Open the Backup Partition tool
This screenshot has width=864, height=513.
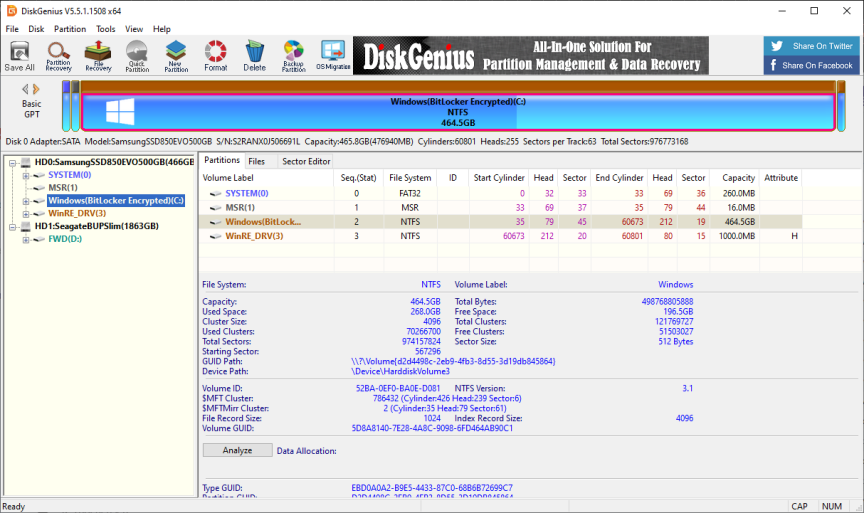pyautogui.click(x=293, y=55)
